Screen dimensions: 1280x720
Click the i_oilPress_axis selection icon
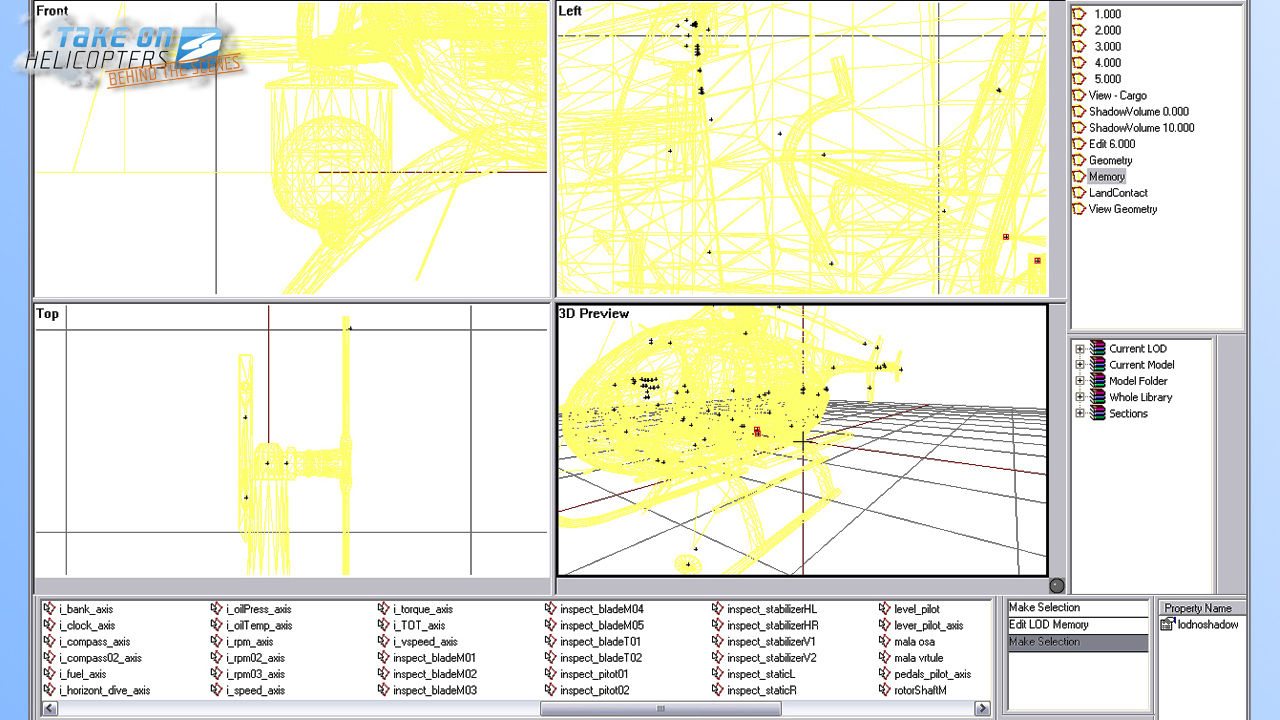[217, 609]
